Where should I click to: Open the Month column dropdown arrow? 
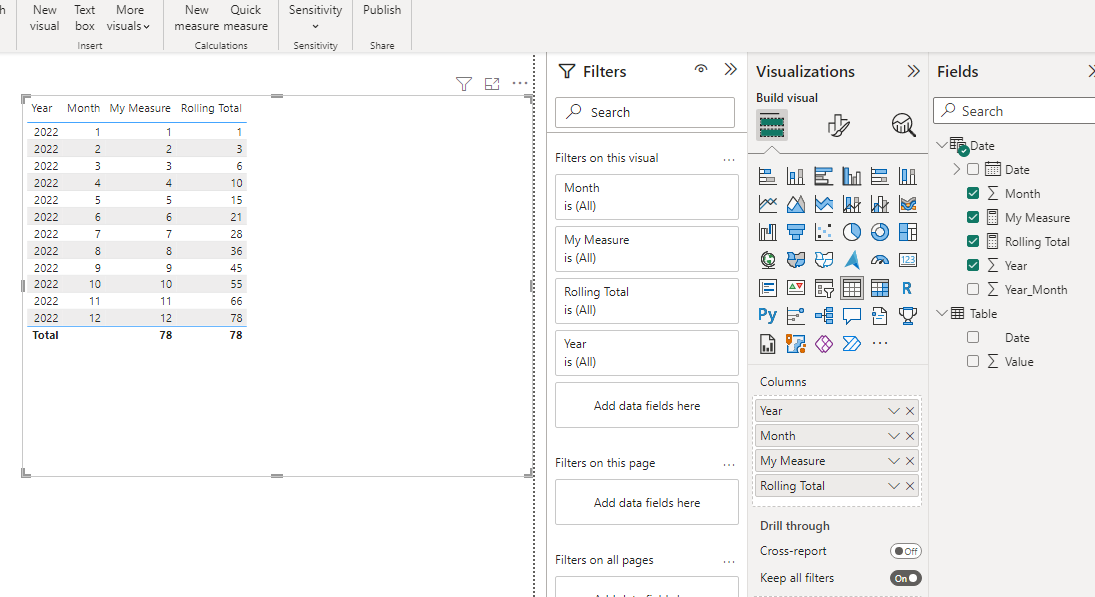click(x=893, y=436)
